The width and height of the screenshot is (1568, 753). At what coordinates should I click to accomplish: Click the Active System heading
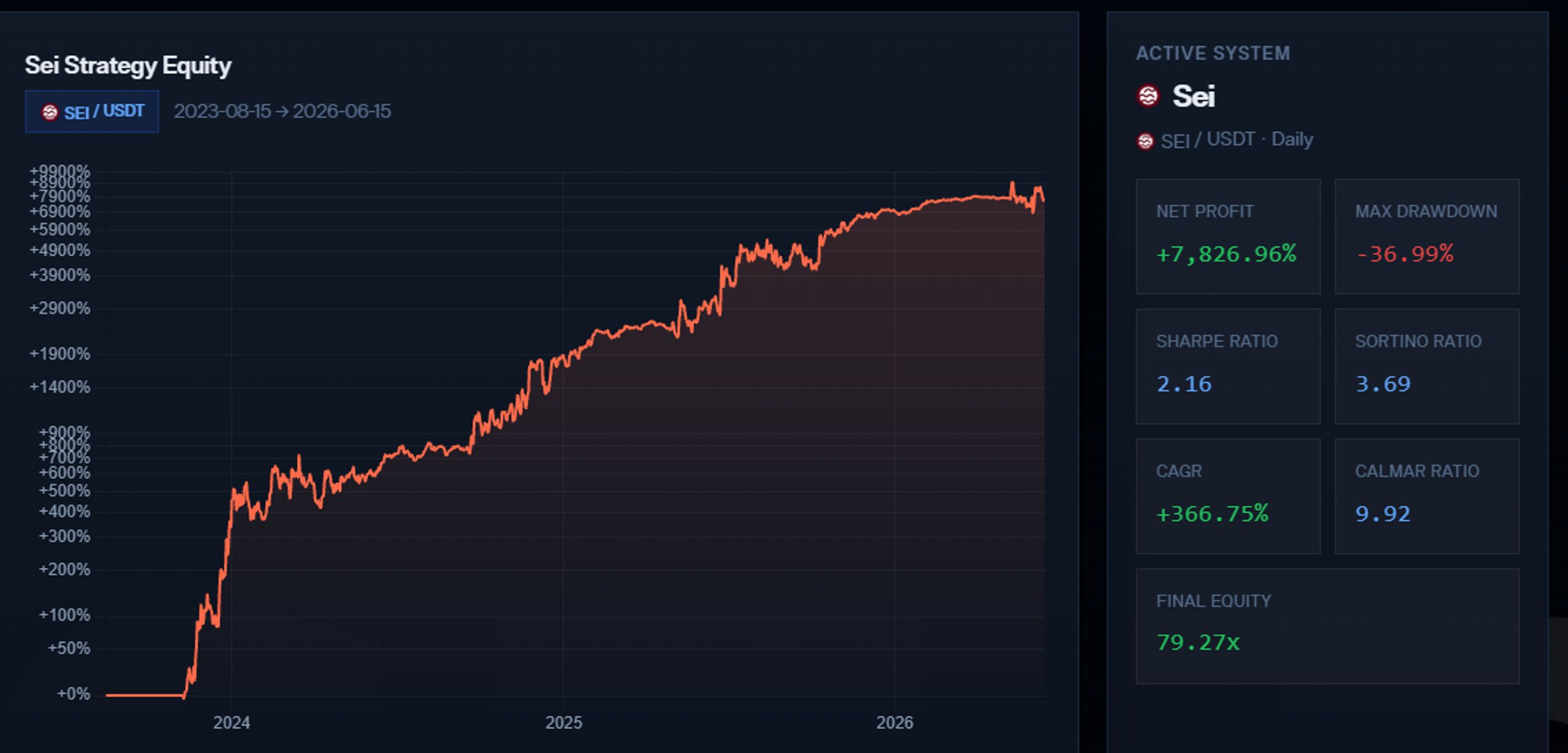pos(1213,53)
